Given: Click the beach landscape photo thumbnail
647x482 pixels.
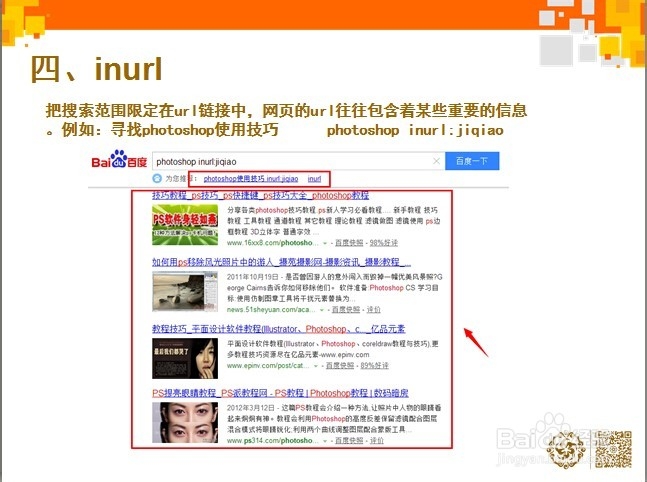Looking at the screenshot, I should (185, 291).
